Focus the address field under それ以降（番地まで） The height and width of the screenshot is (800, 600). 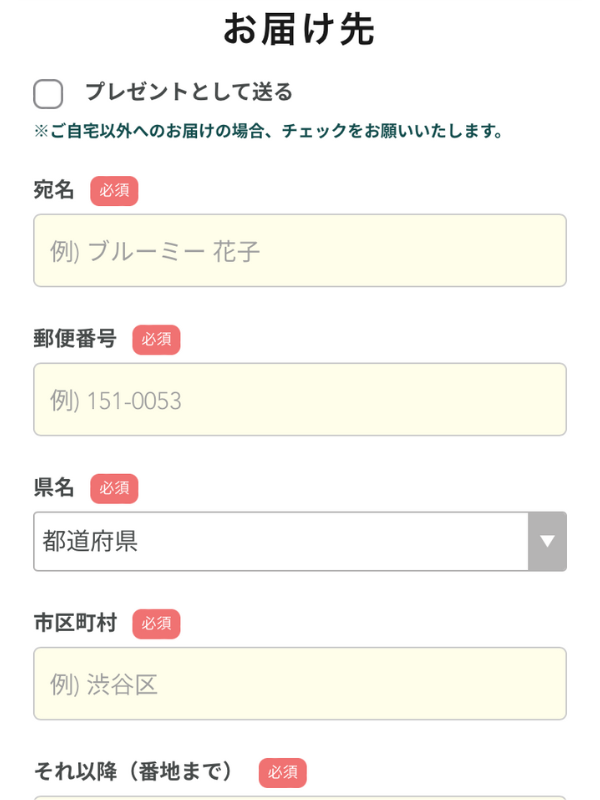coord(300,798)
